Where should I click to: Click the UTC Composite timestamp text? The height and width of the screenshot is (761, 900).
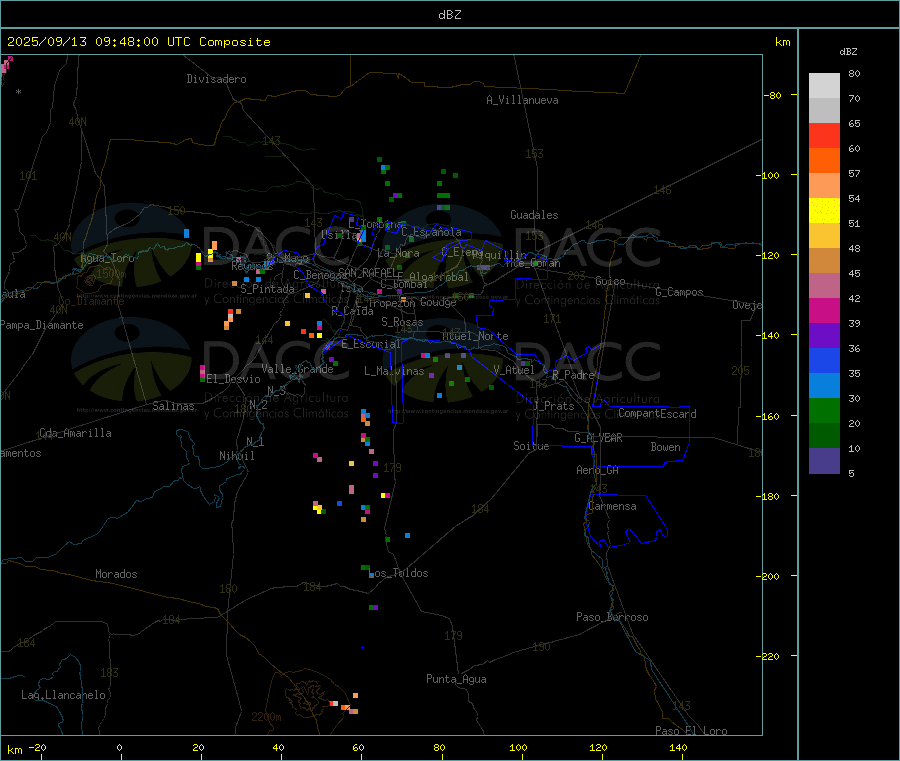pyautogui.click(x=139, y=42)
